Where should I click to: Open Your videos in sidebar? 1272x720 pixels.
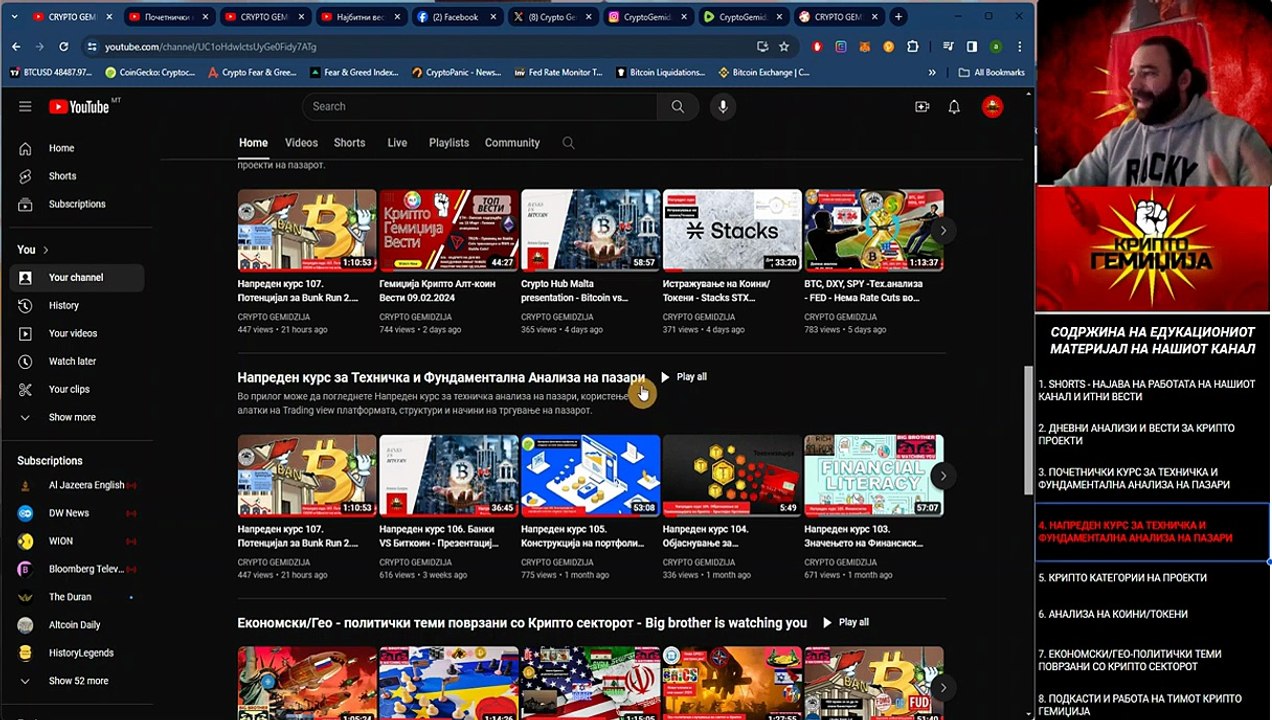[x=76, y=334]
